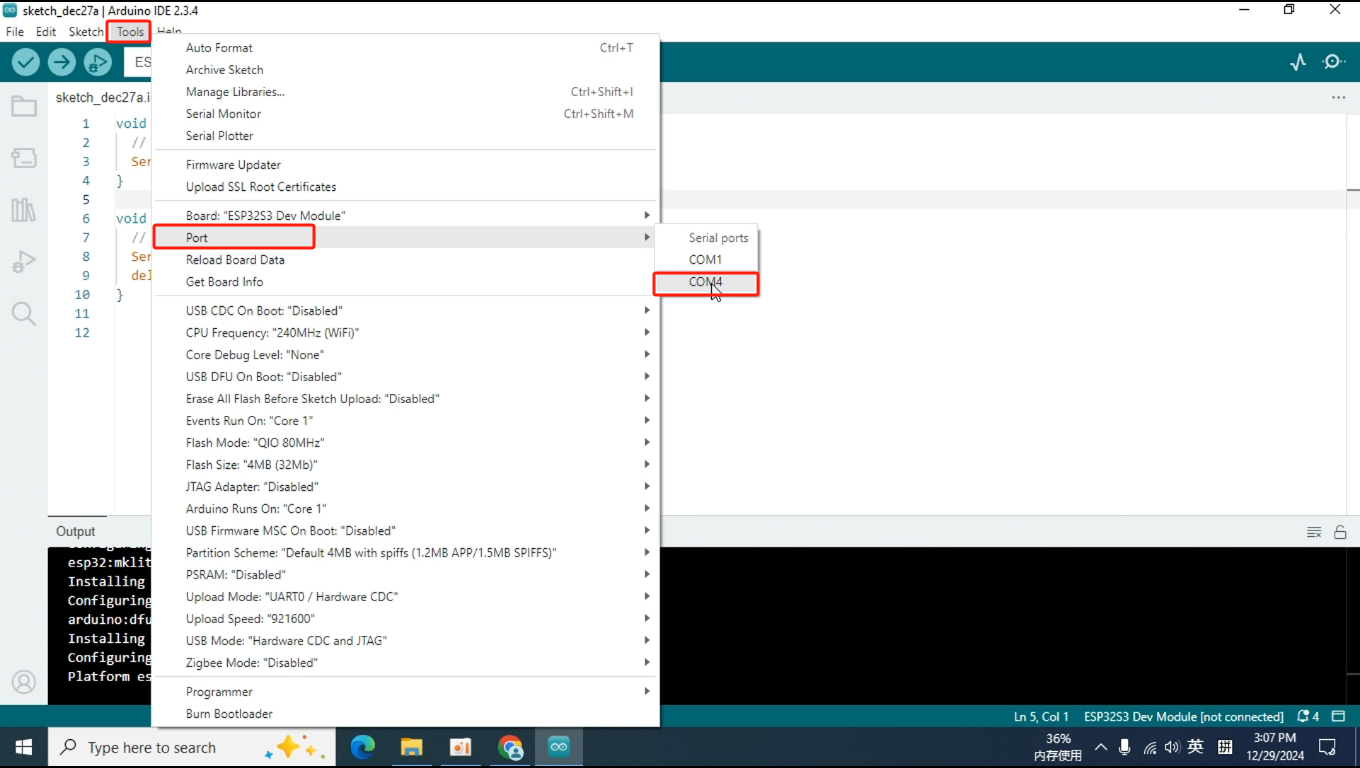
Task: Click the Output panel tab
Action: tap(76, 532)
